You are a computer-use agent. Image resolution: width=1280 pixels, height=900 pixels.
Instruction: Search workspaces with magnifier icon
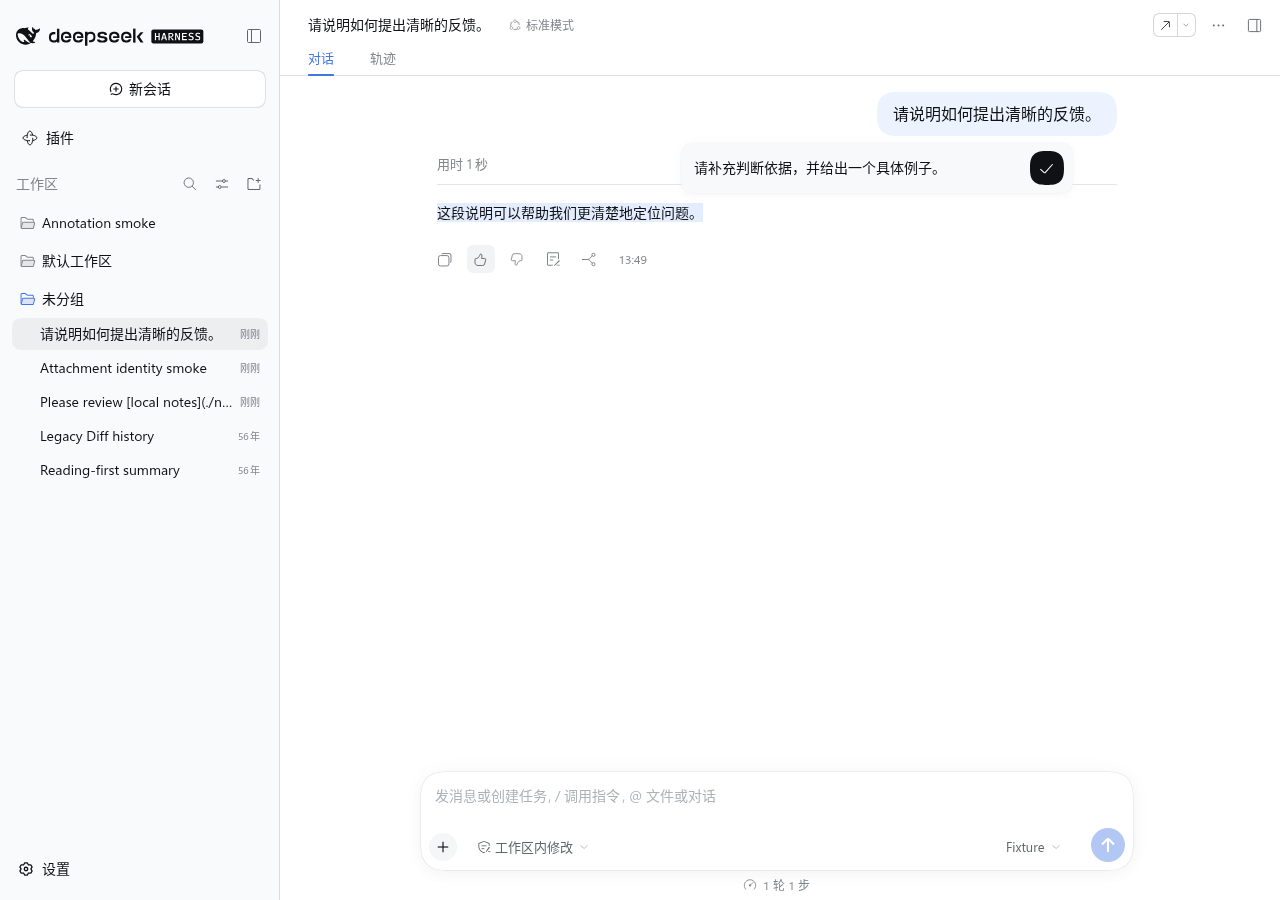point(190,184)
